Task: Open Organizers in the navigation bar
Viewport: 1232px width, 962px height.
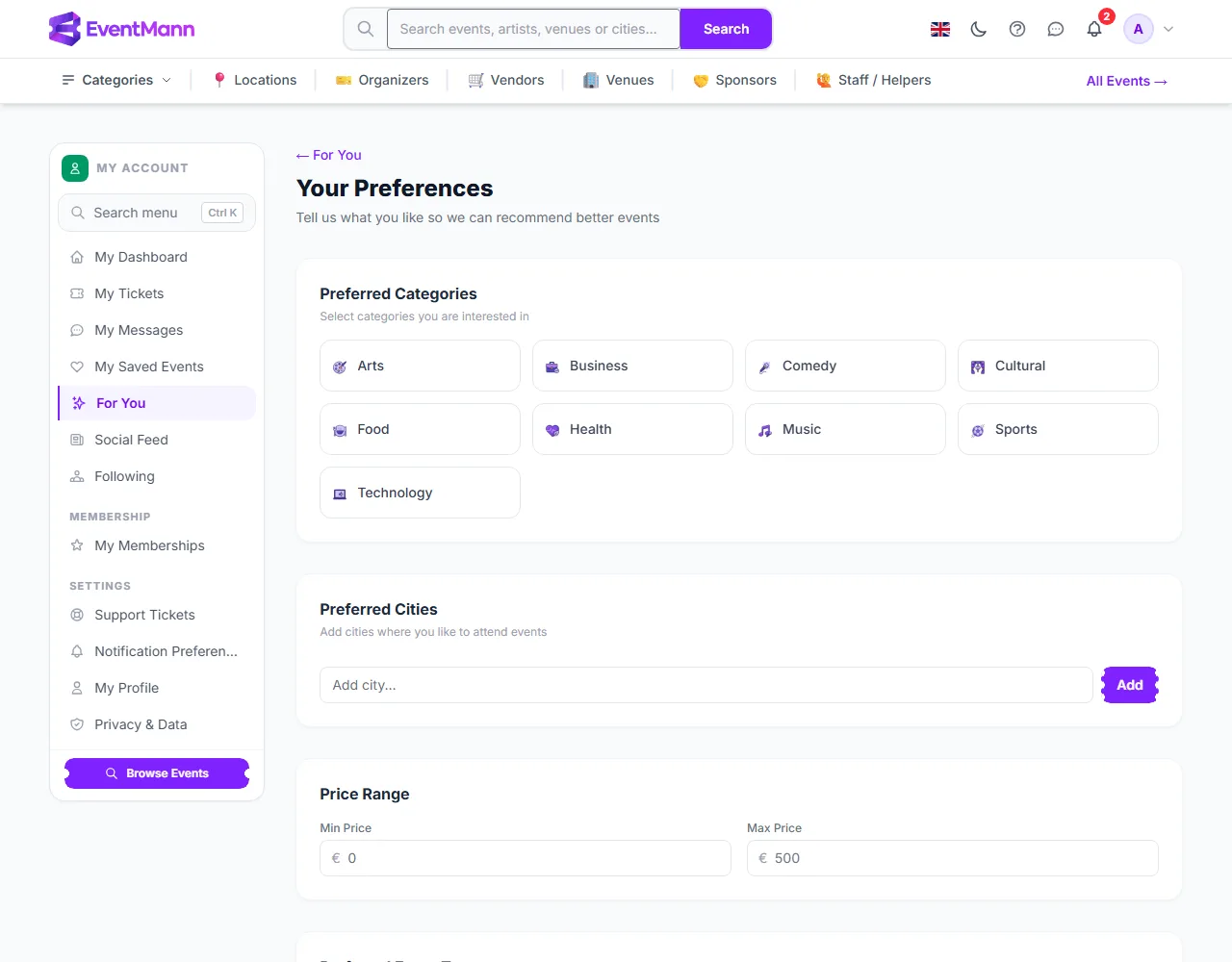Action: (x=382, y=80)
